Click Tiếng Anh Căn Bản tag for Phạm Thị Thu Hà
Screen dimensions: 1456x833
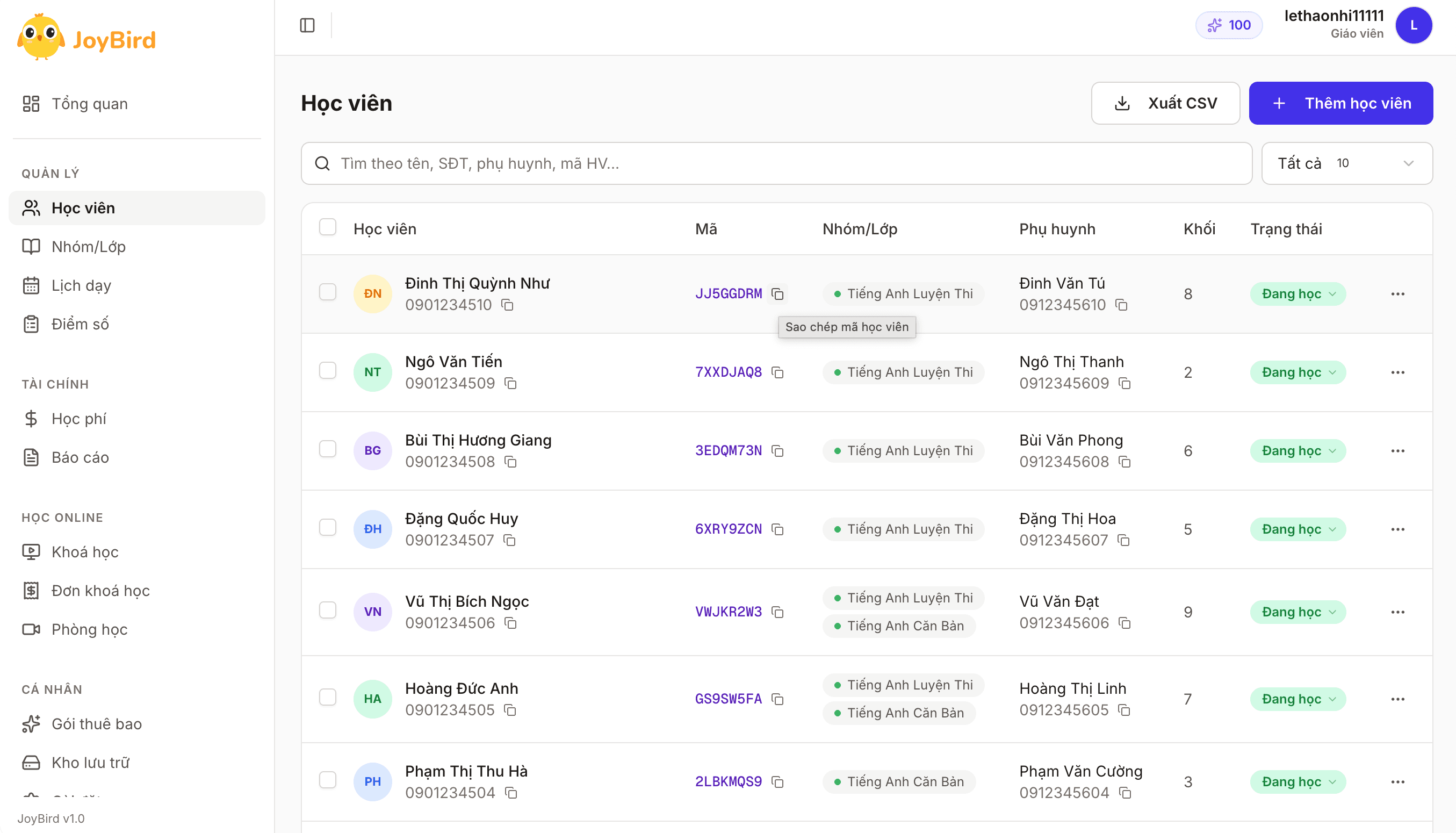898,781
